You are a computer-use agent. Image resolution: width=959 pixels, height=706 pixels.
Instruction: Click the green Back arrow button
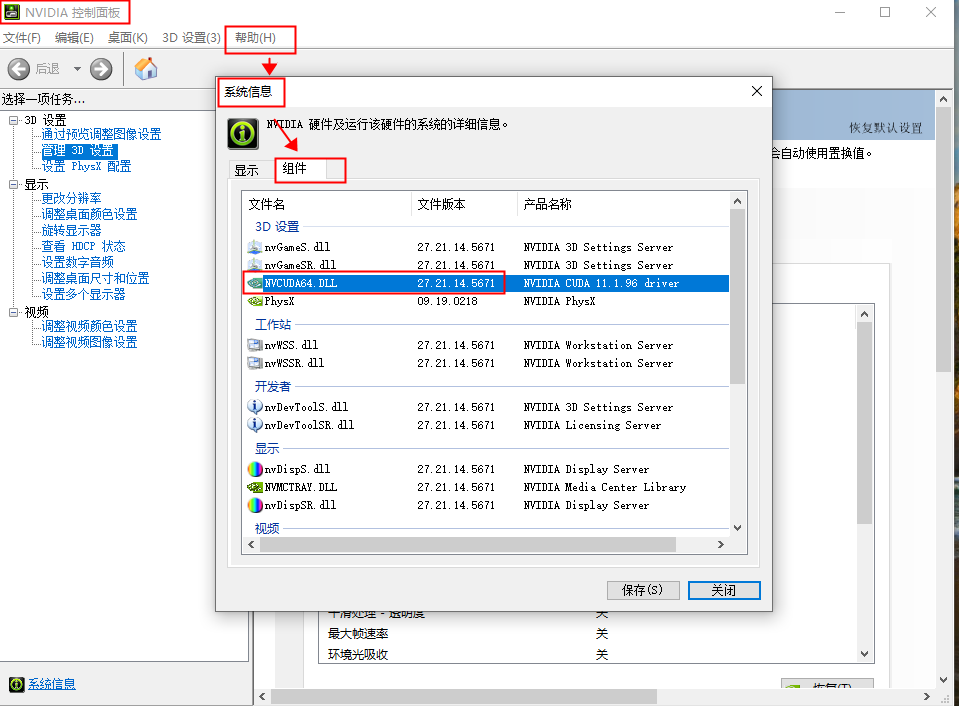pyautogui.click(x=19, y=69)
